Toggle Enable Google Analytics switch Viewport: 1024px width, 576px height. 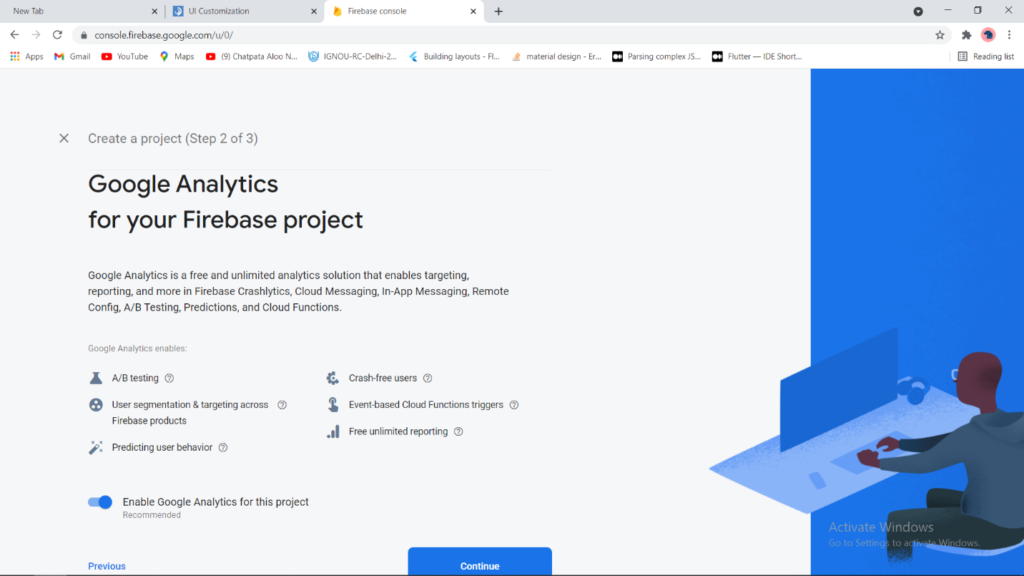pyautogui.click(x=101, y=502)
